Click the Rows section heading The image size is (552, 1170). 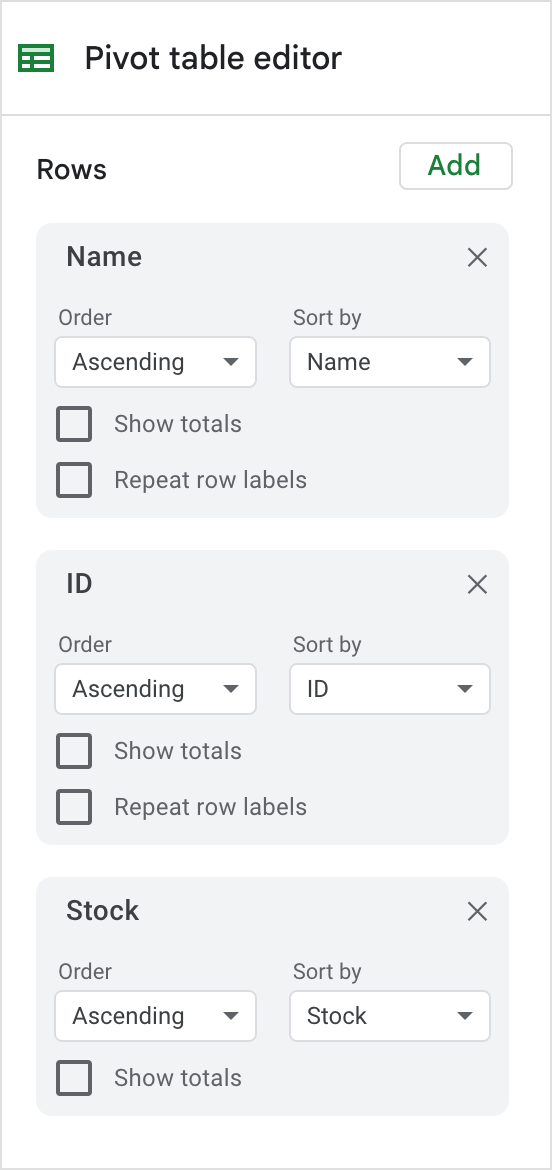point(72,169)
